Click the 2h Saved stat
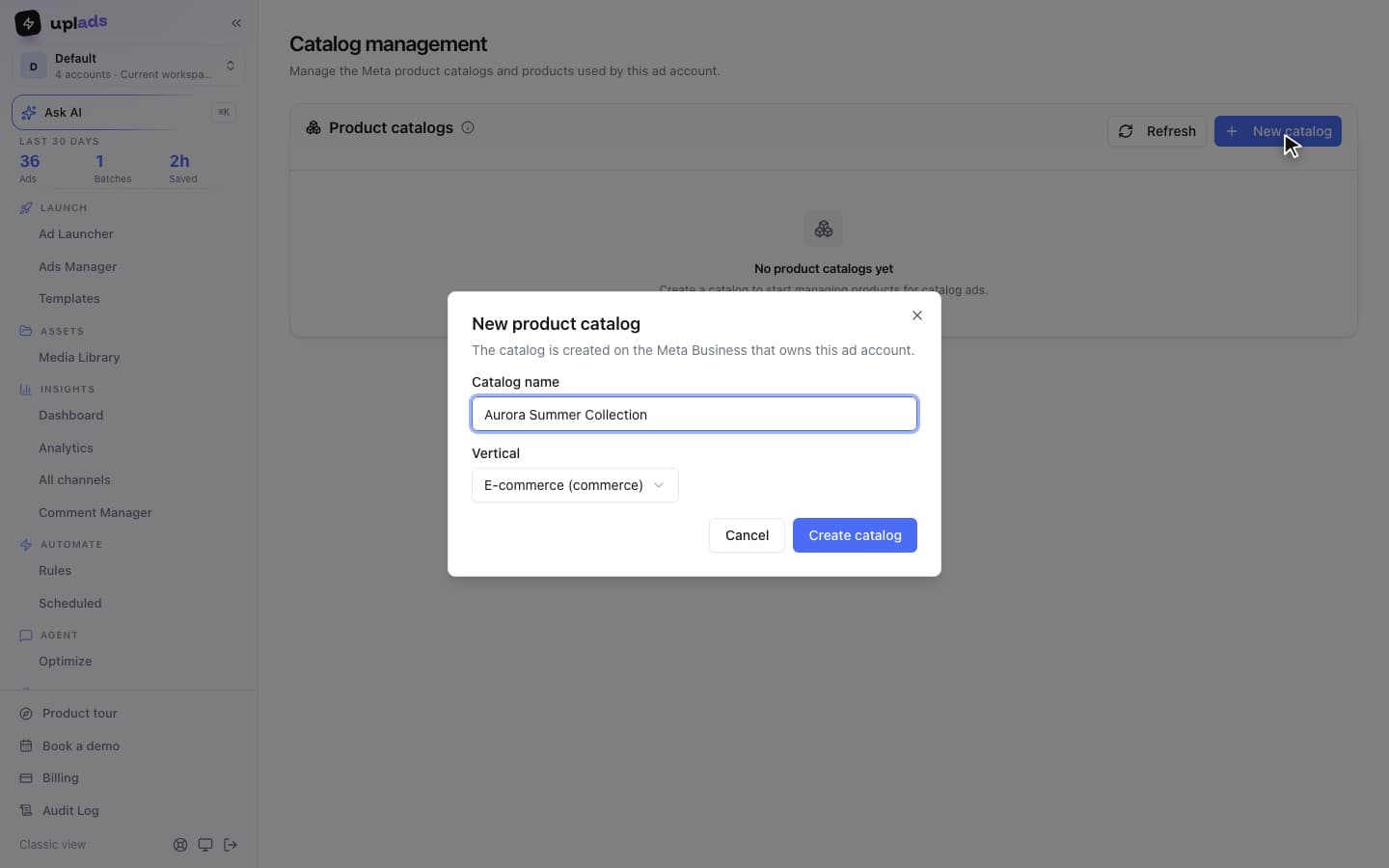The image size is (1389, 868). click(x=182, y=168)
